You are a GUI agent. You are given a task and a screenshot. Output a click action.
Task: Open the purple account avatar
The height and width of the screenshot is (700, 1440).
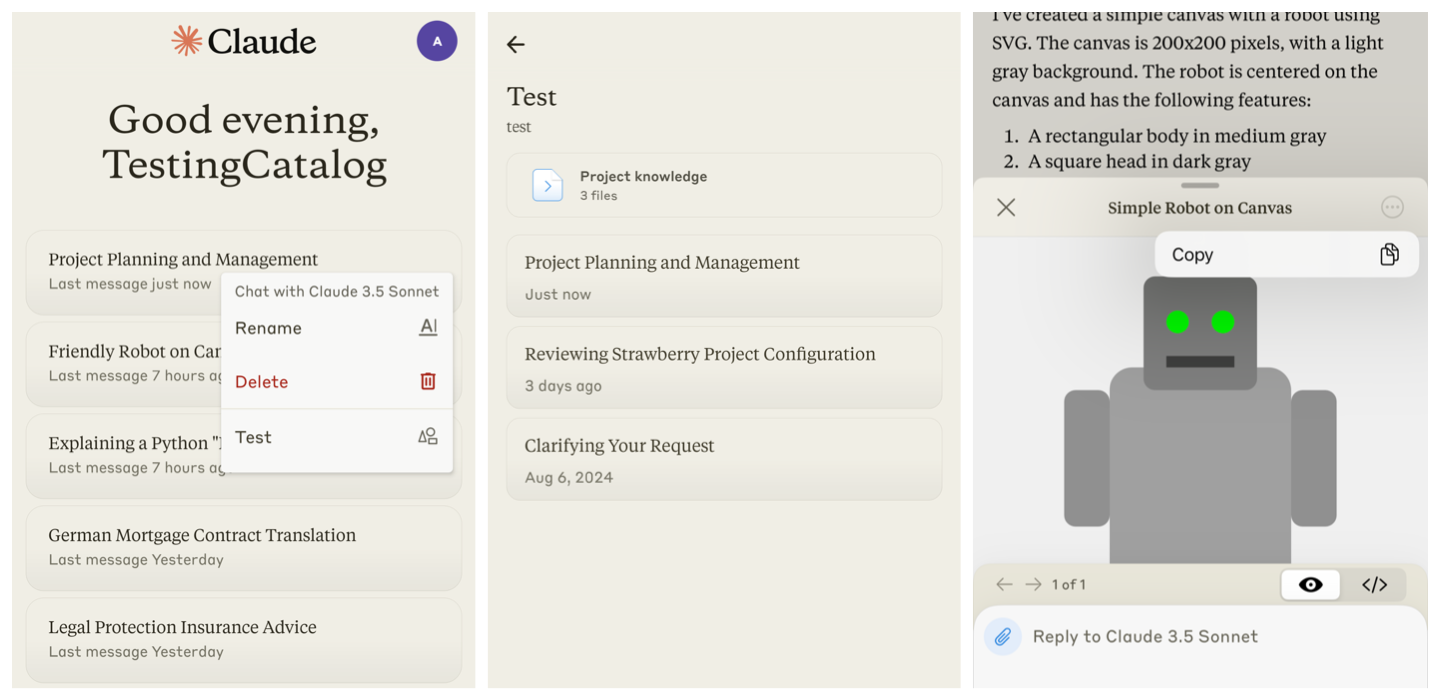click(437, 41)
